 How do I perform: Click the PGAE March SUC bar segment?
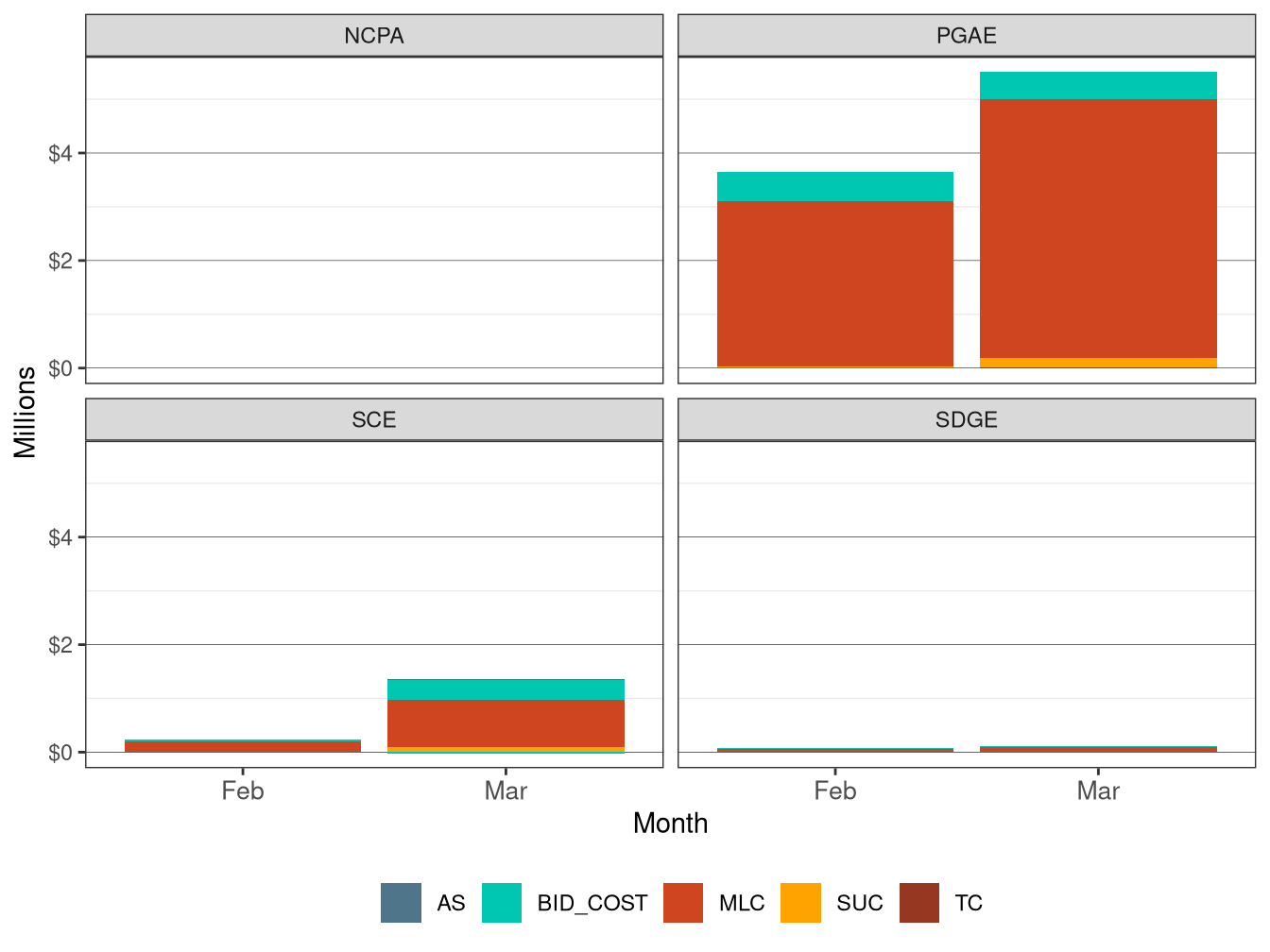[1098, 363]
